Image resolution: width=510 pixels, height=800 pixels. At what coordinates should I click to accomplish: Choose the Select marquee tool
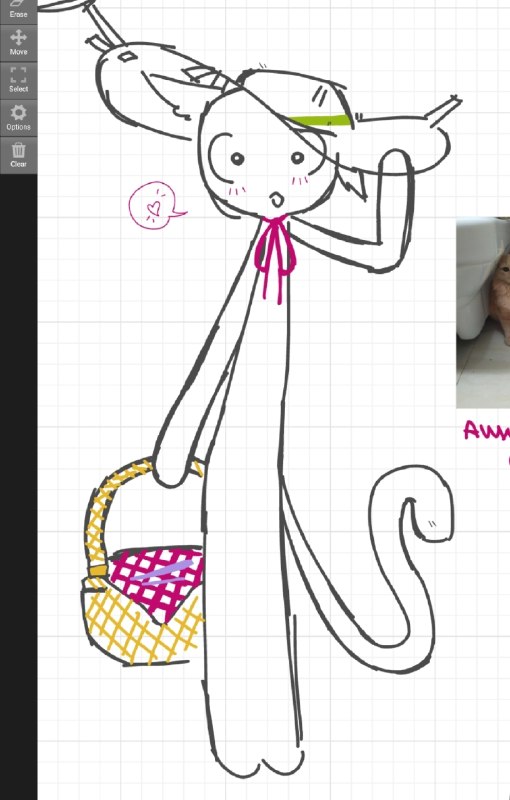[x=18, y=80]
